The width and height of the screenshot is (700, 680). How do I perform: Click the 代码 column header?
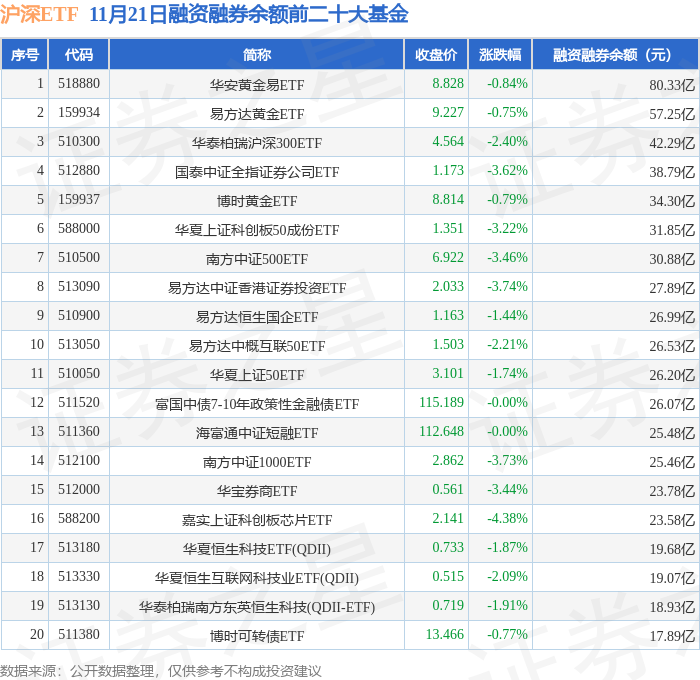click(79, 54)
